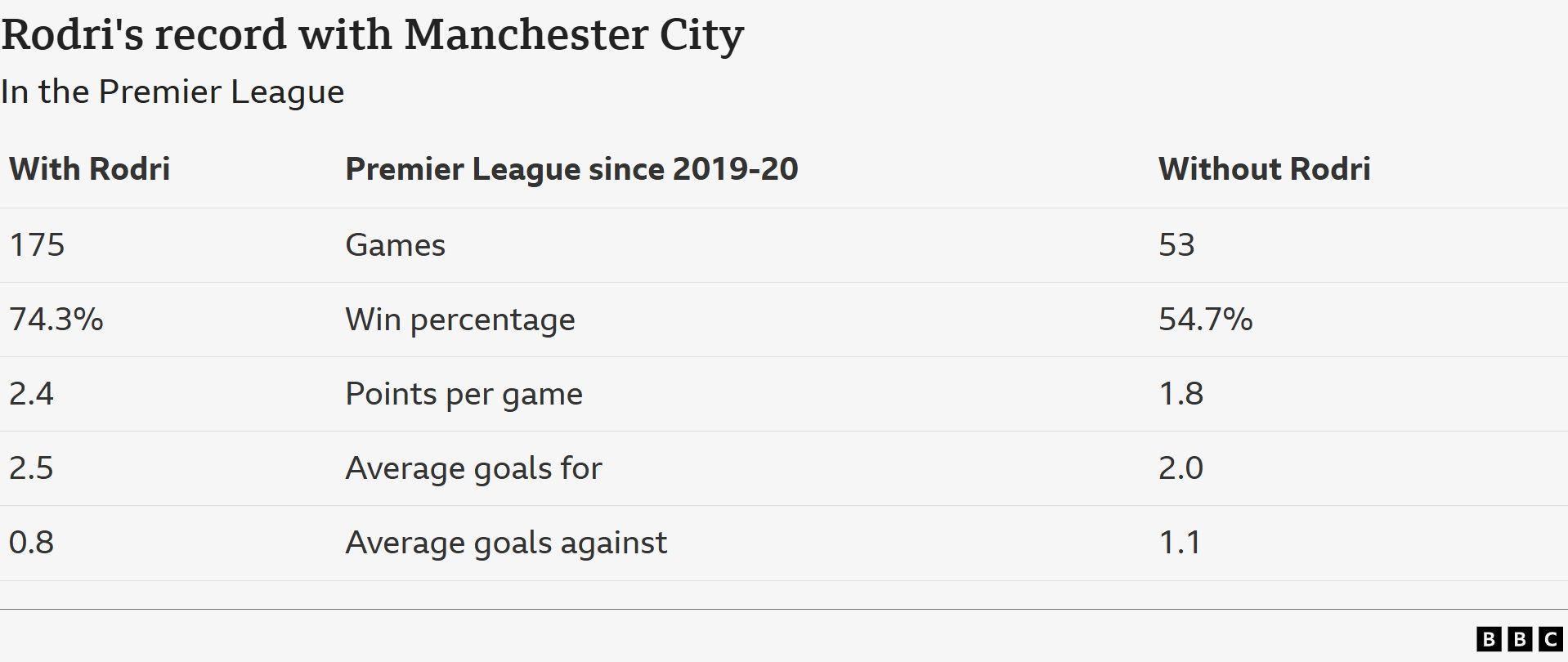Click the 'Games' row label
This screenshot has width=1568, height=662.
[x=396, y=245]
